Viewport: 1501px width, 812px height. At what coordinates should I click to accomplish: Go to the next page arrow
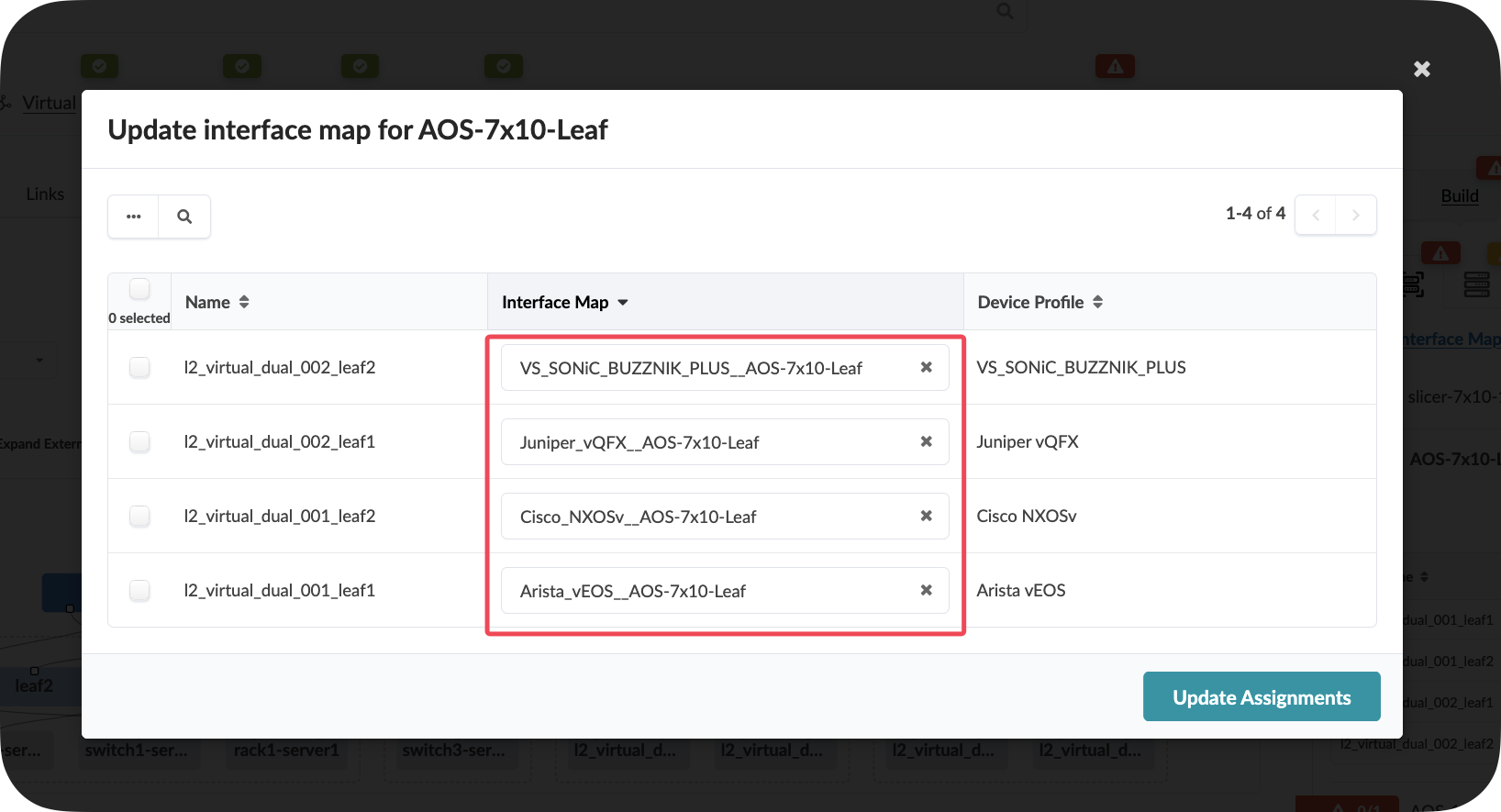pos(1355,216)
